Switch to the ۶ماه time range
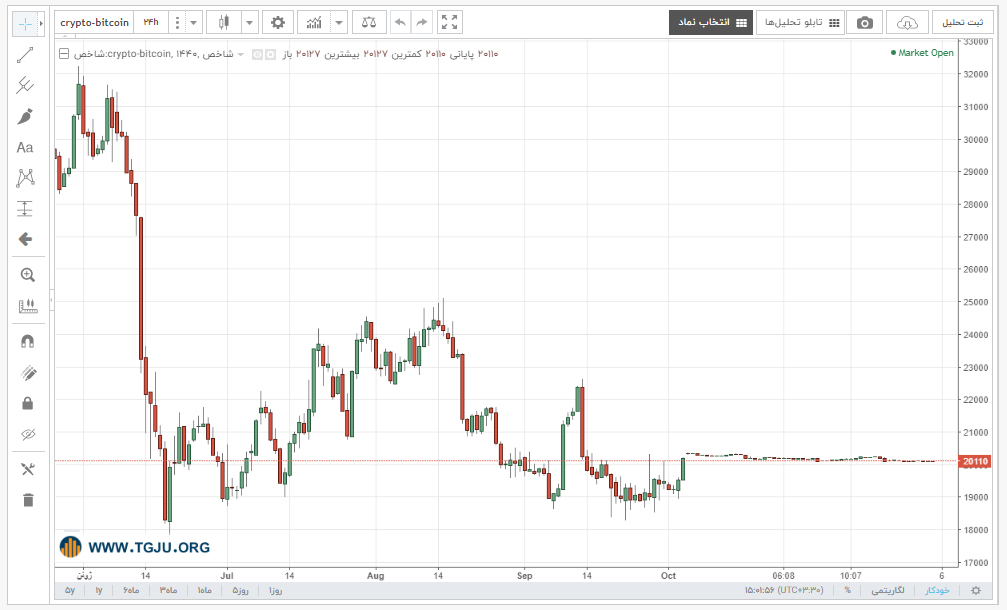This screenshot has width=1007, height=610. pyautogui.click(x=131, y=590)
